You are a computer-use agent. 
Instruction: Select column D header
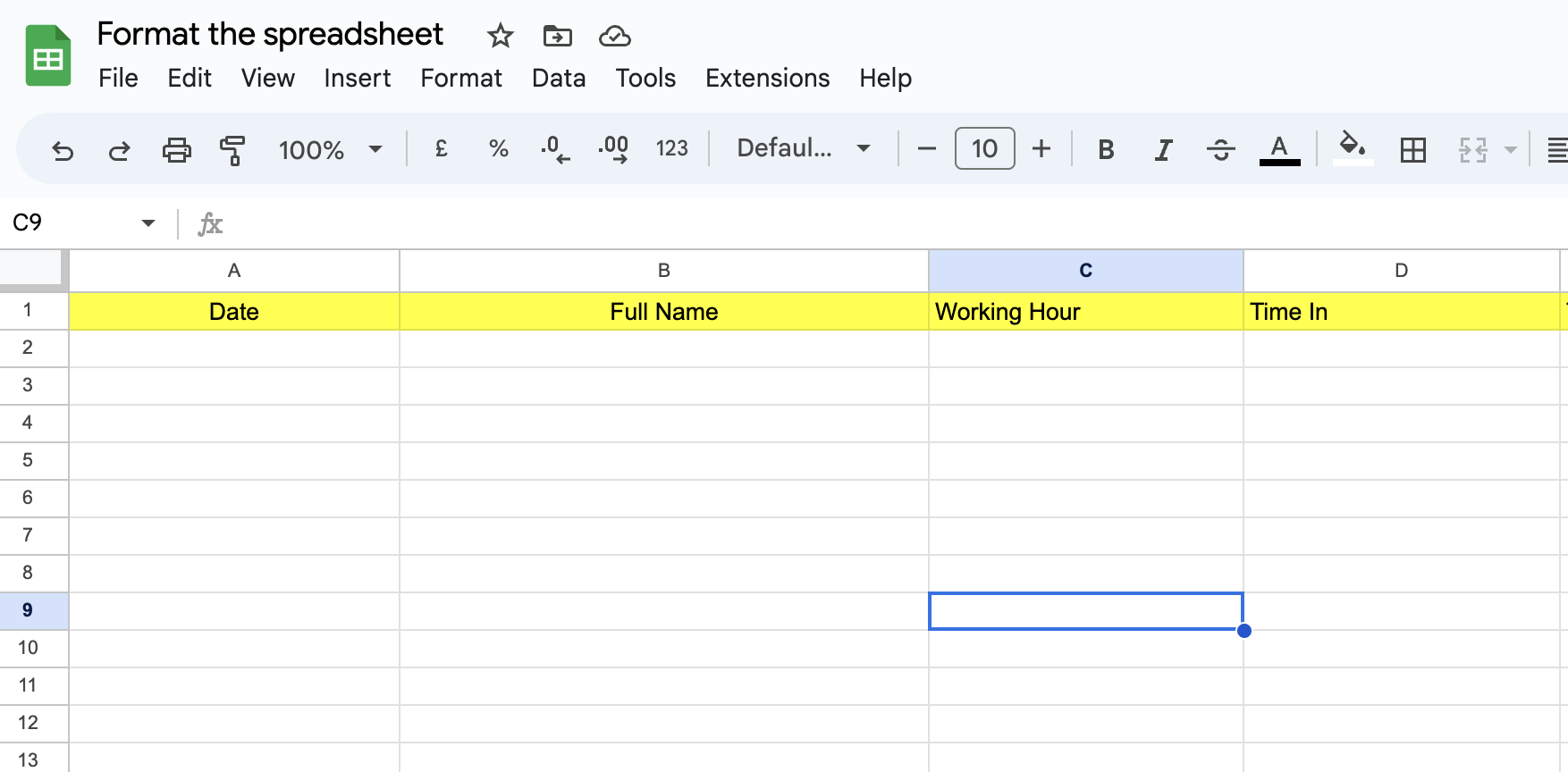(1402, 271)
